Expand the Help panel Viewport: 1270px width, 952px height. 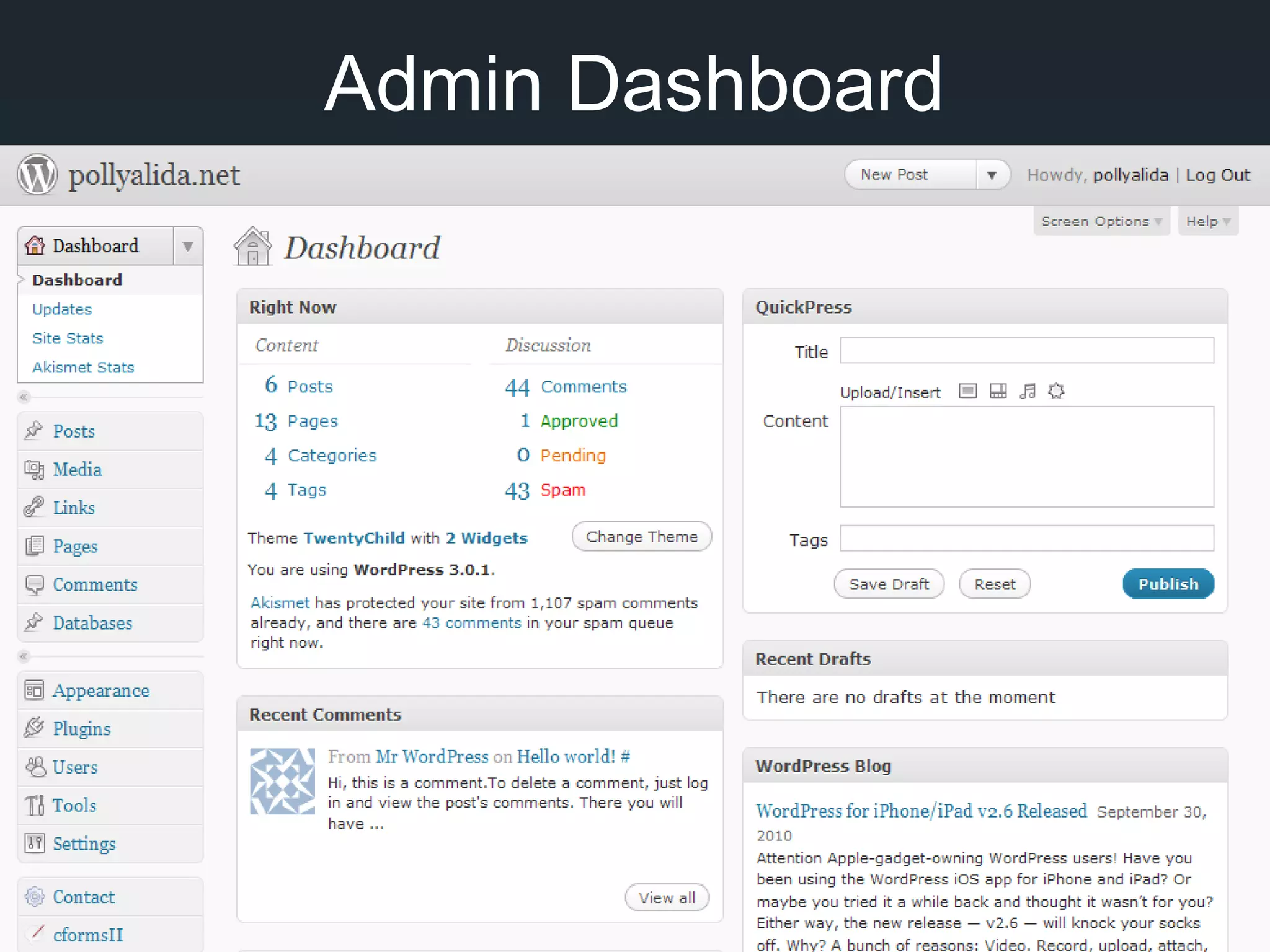pyautogui.click(x=1207, y=221)
